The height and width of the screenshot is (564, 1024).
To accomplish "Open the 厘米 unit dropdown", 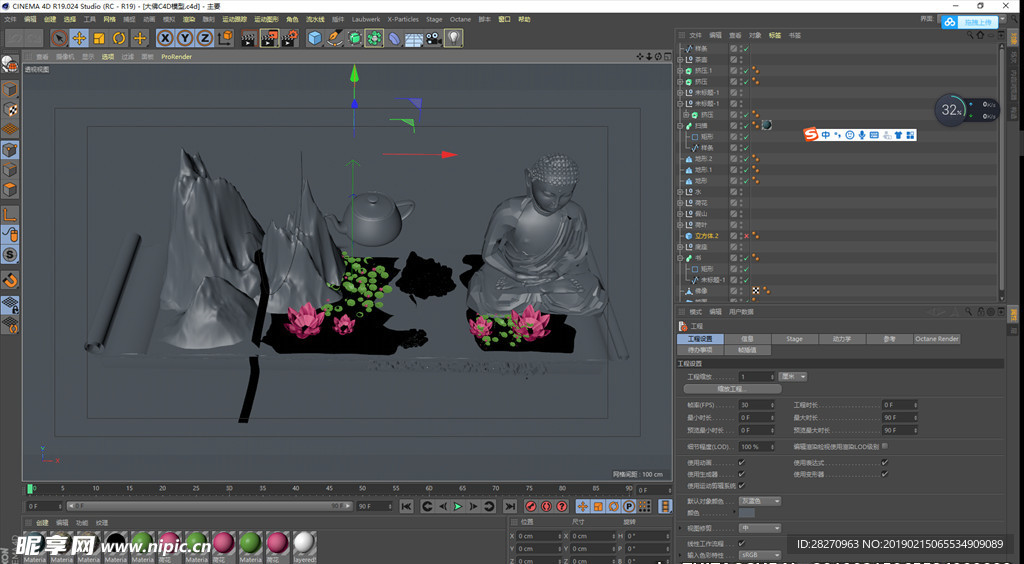I will [793, 377].
